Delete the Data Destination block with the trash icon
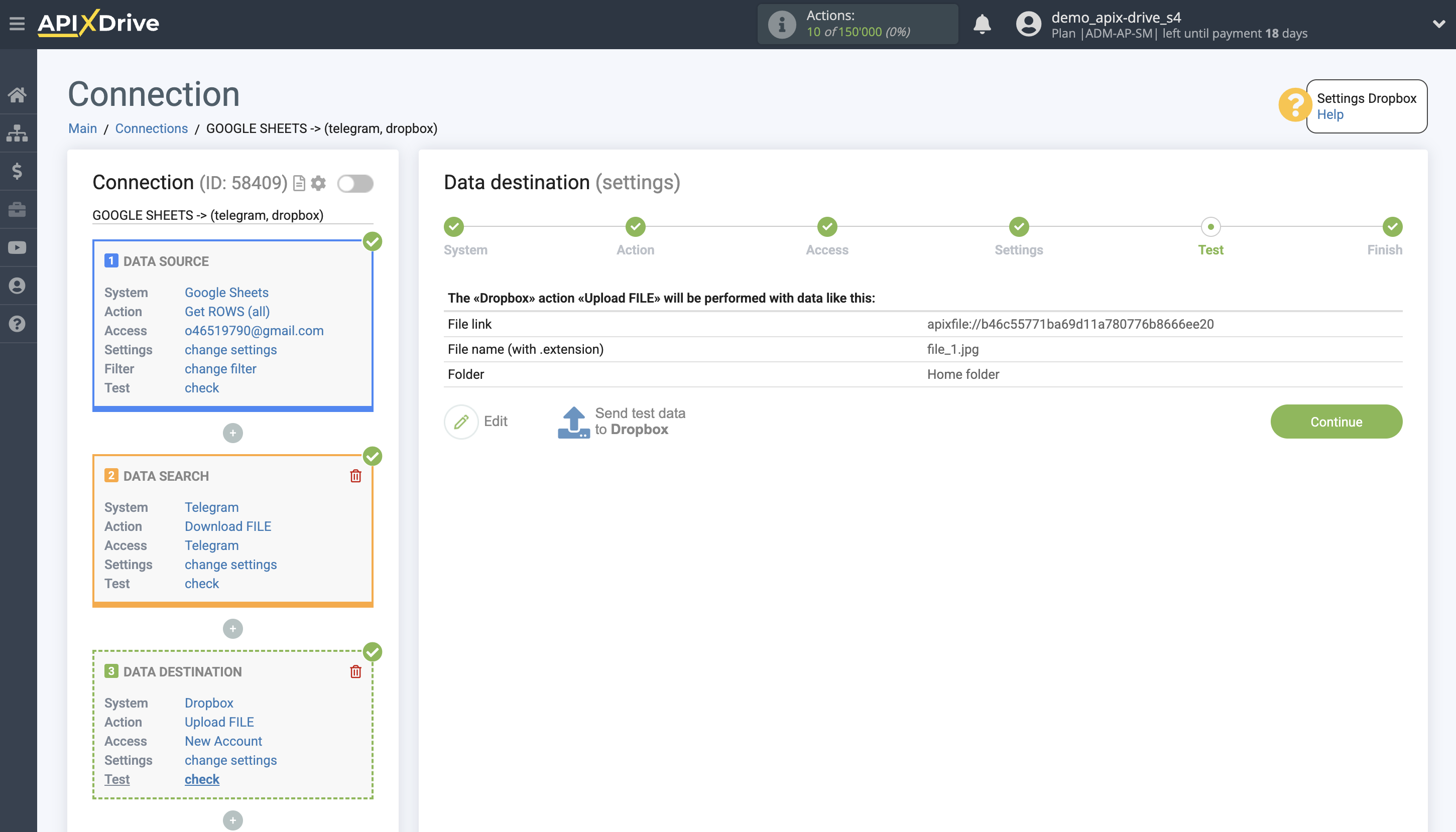 (355, 671)
